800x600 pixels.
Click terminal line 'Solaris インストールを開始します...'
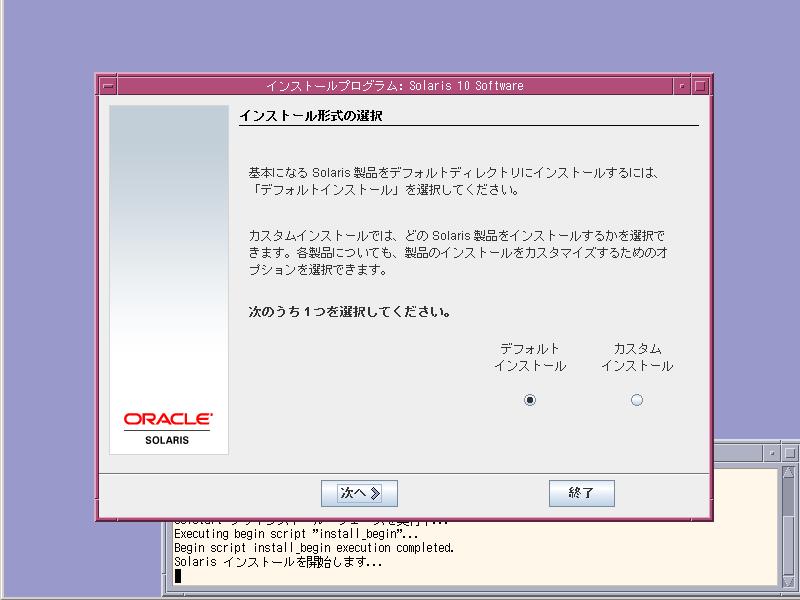(278, 562)
